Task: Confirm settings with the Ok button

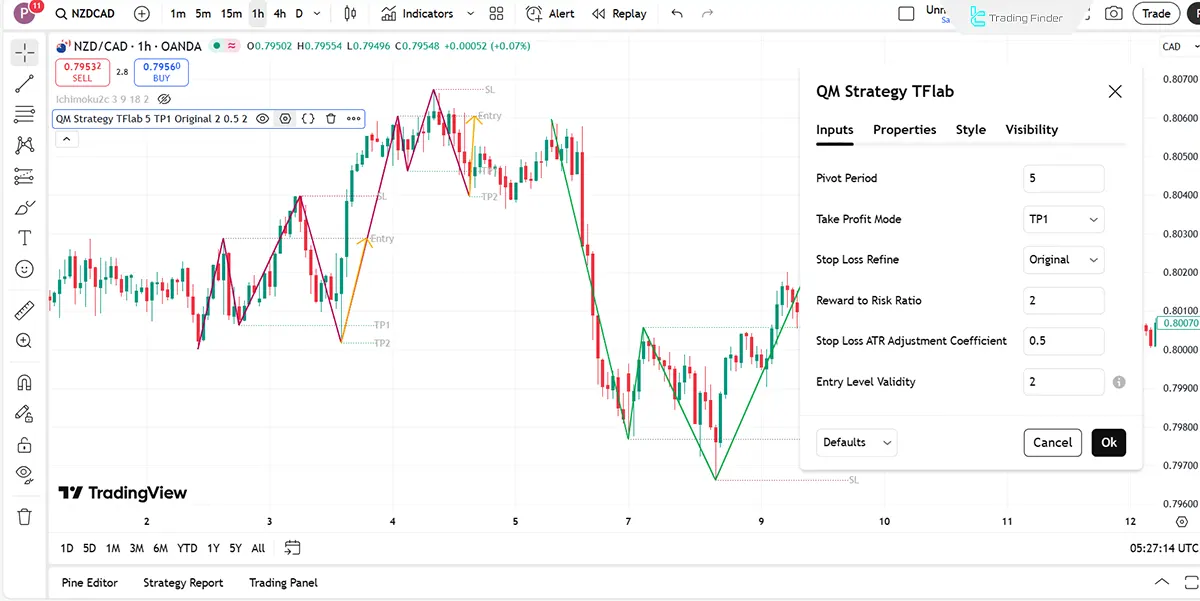Action: (x=1108, y=442)
